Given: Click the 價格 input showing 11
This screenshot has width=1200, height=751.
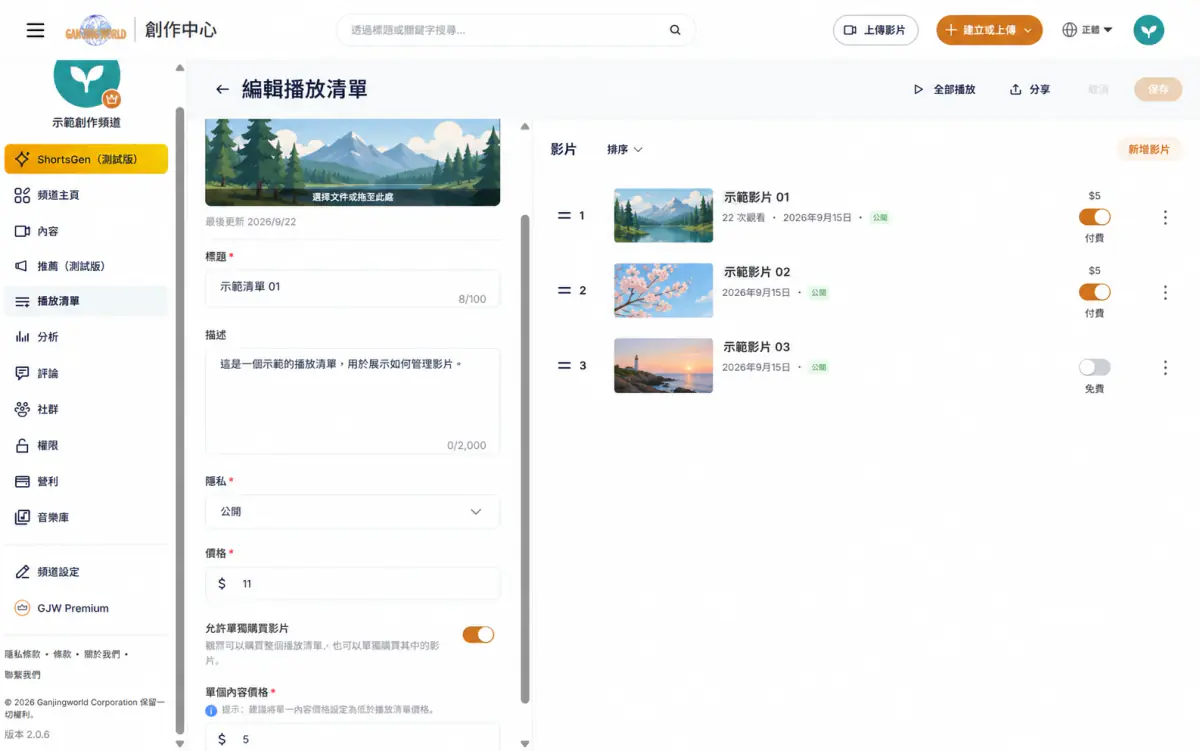Looking at the screenshot, I should (x=352, y=583).
